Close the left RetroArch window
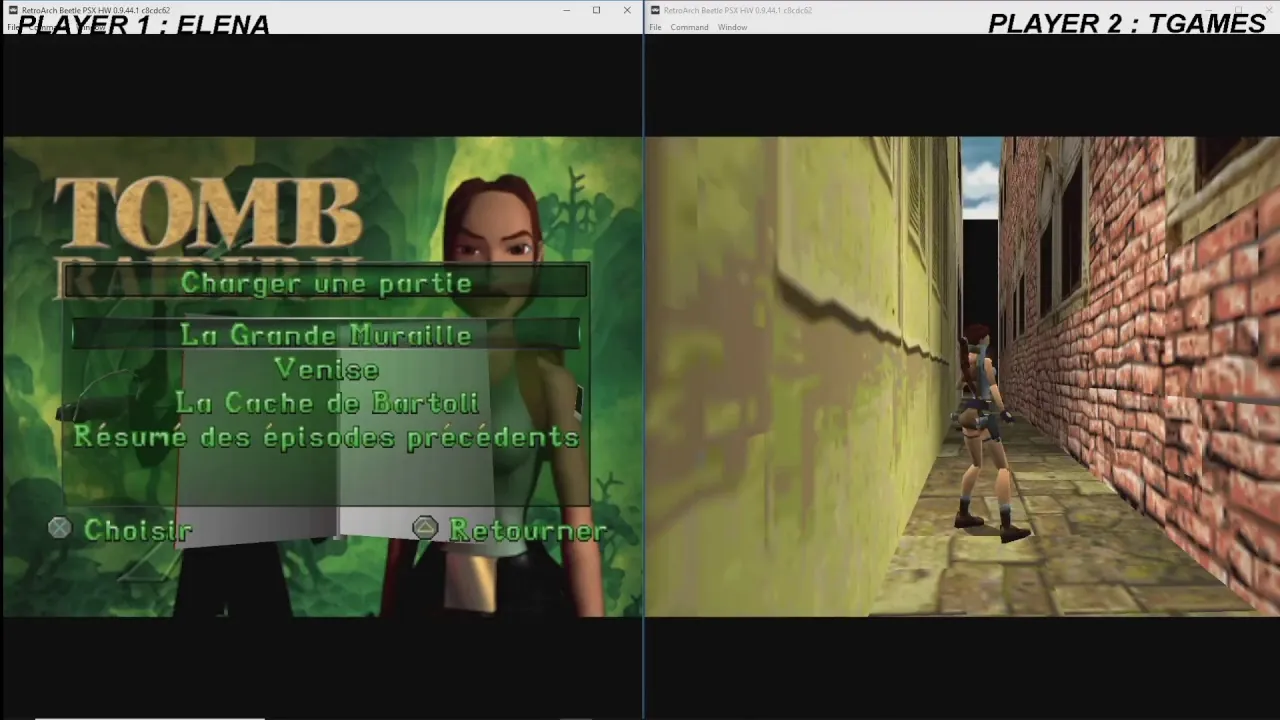Screen dimensions: 1280x720 [x=627, y=10]
